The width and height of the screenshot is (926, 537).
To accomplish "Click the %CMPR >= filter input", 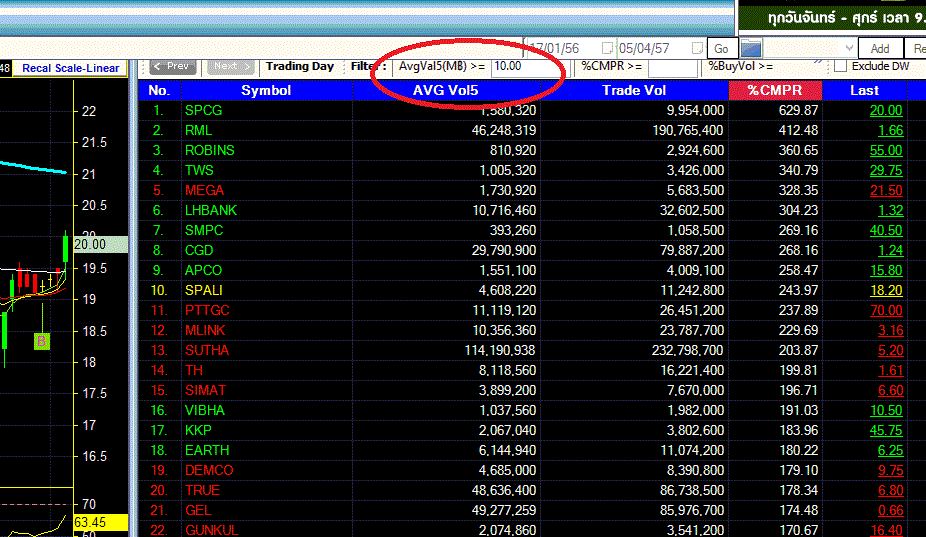I will pos(672,67).
